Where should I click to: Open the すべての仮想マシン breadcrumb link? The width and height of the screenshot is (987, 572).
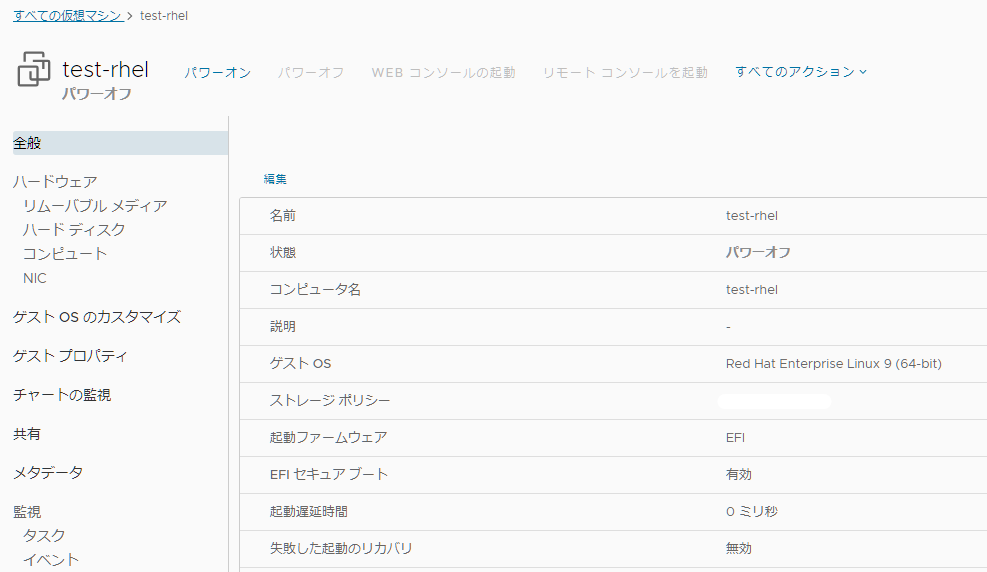click(68, 16)
